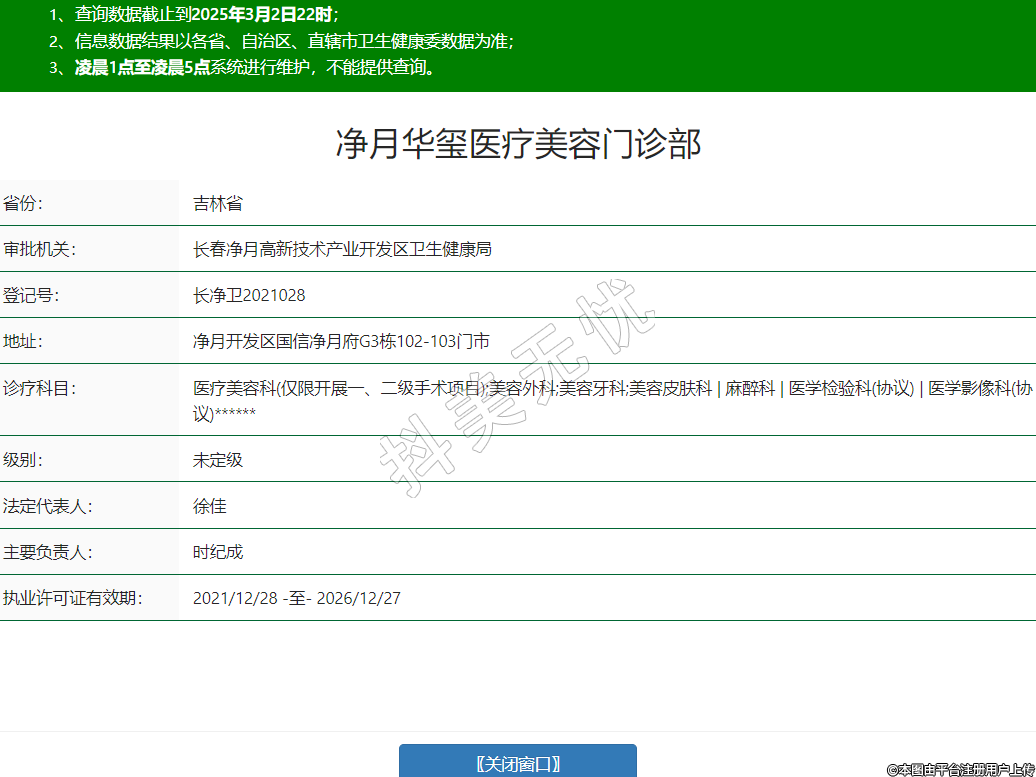Click the copyright notice 本图由平台注册用户上传

tap(960, 769)
